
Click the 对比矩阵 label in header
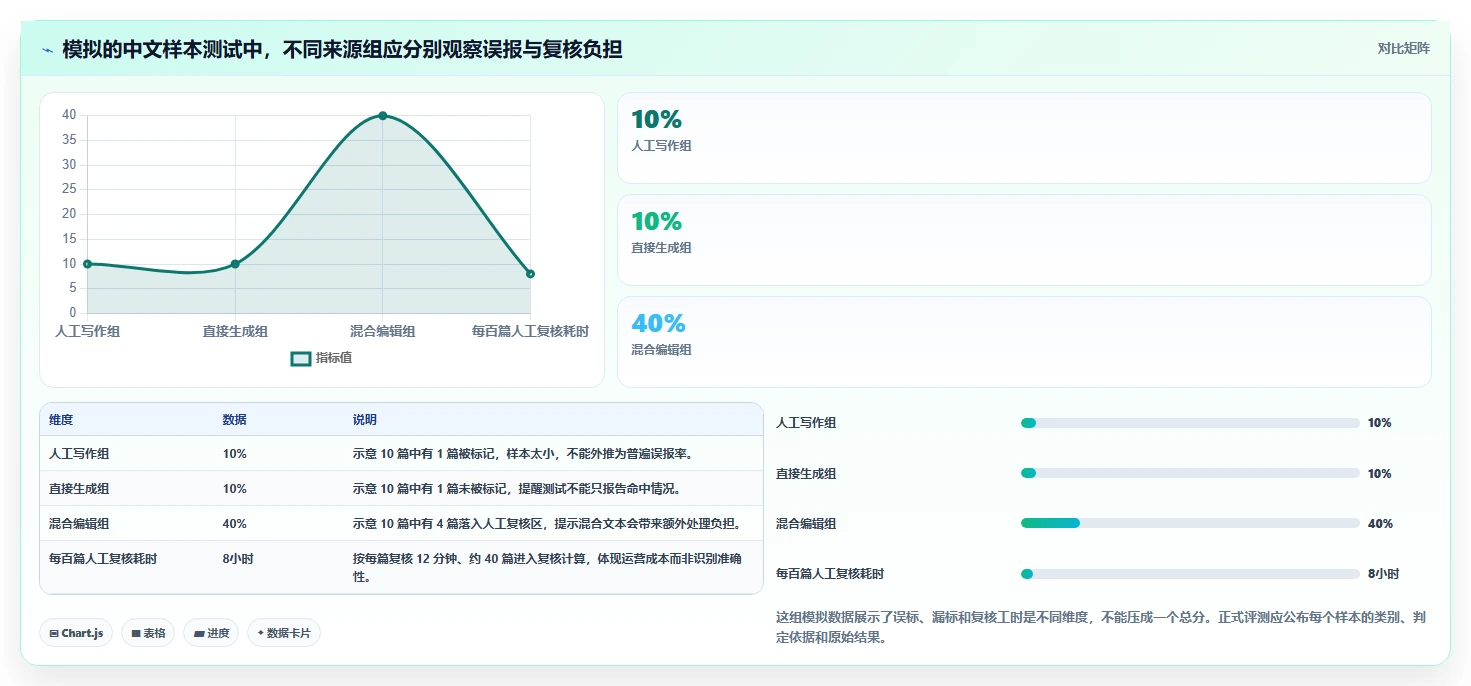(x=1404, y=48)
